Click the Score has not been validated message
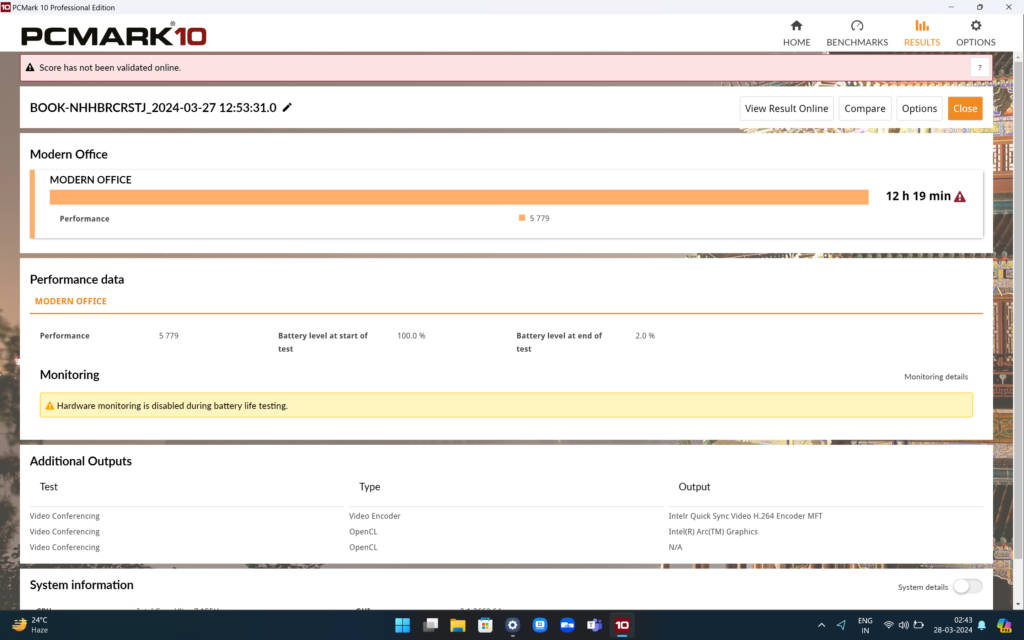 [110, 67]
